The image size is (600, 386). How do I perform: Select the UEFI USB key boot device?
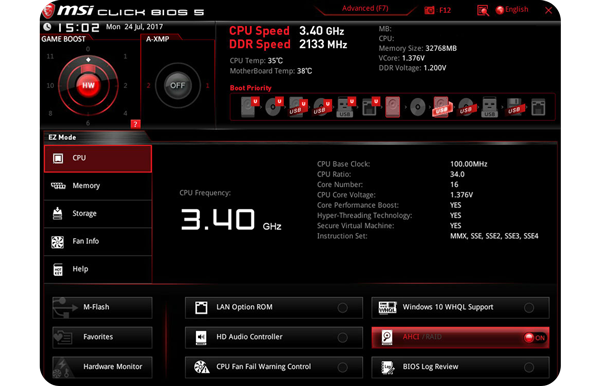click(x=346, y=107)
